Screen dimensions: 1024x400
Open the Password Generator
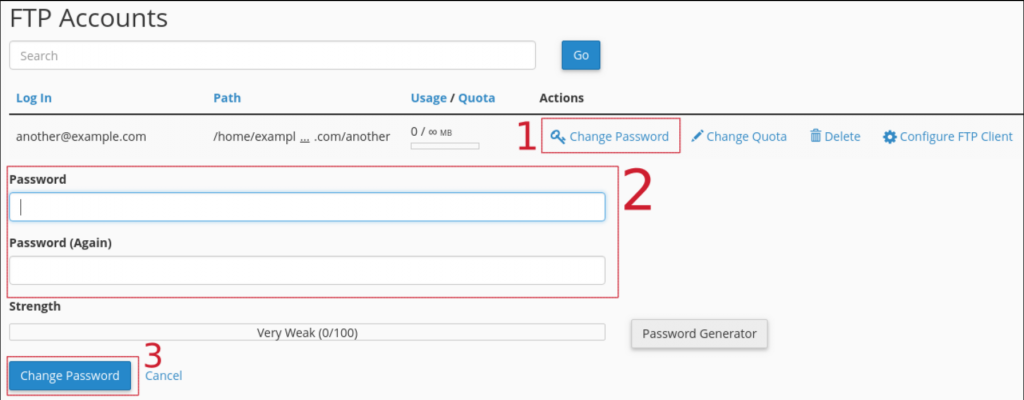[x=699, y=333]
